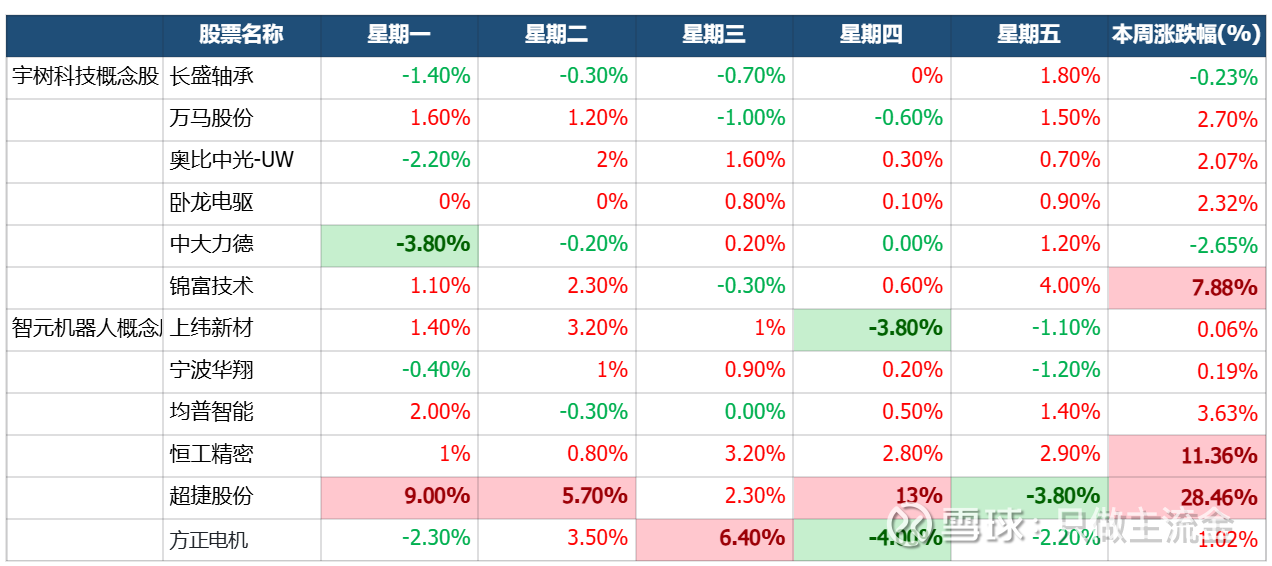Click 锦富技术's weekly change 7.88% cell
The image size is (1272, 566).
(x=1186, y=288)
